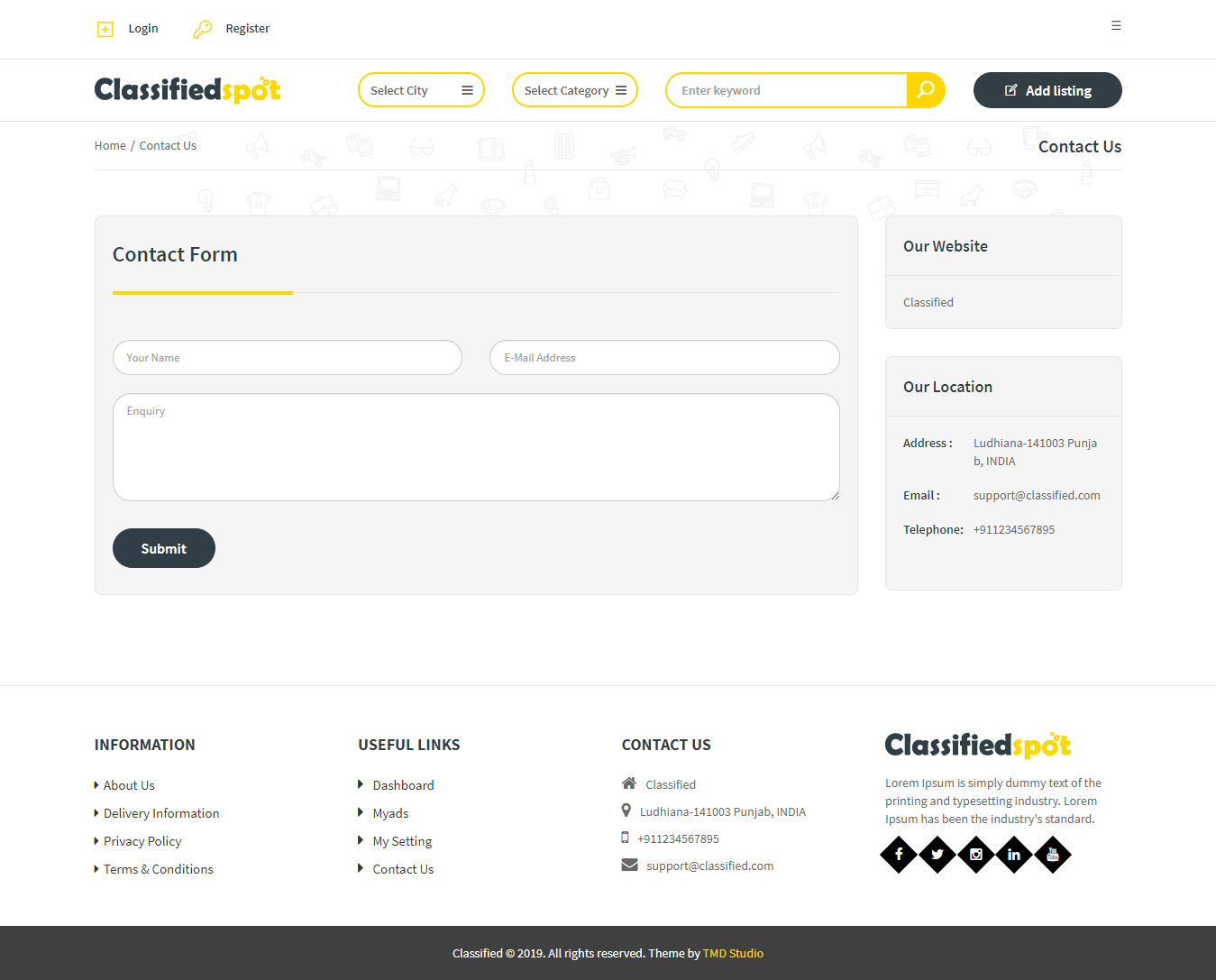Screen dimensions: 1216x980
Task: Open the Privacy Policy link
Action: [142, 840]
